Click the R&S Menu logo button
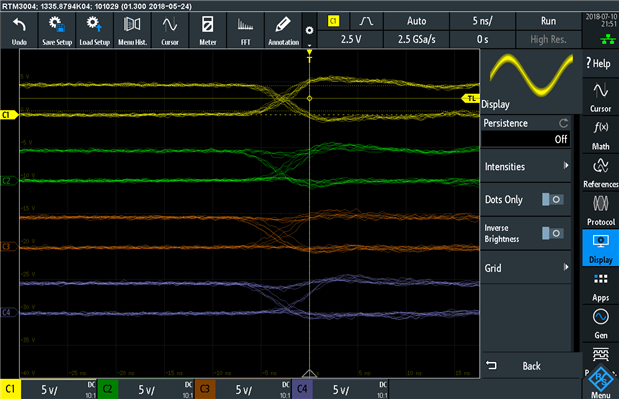The image size is (619, 399). (600, 382)
